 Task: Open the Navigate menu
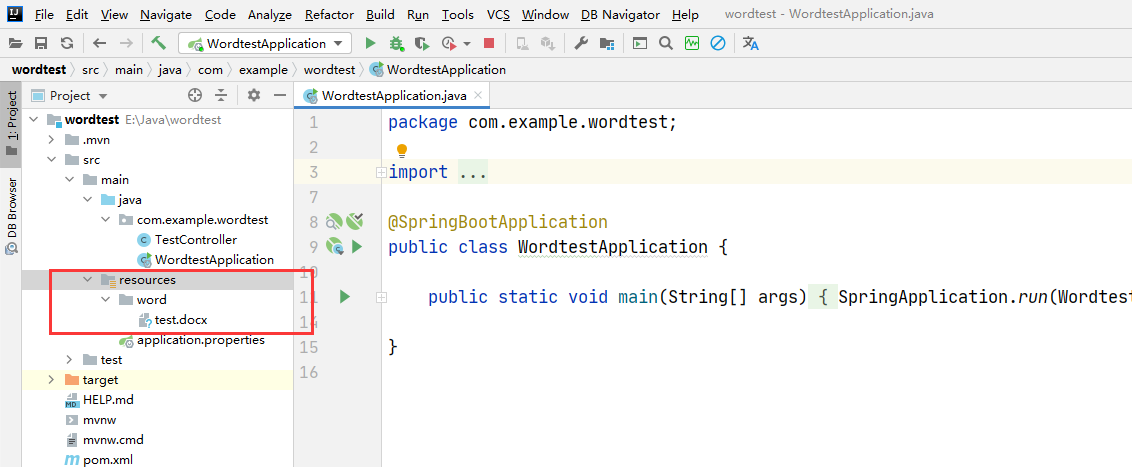(x=166, y=14)
